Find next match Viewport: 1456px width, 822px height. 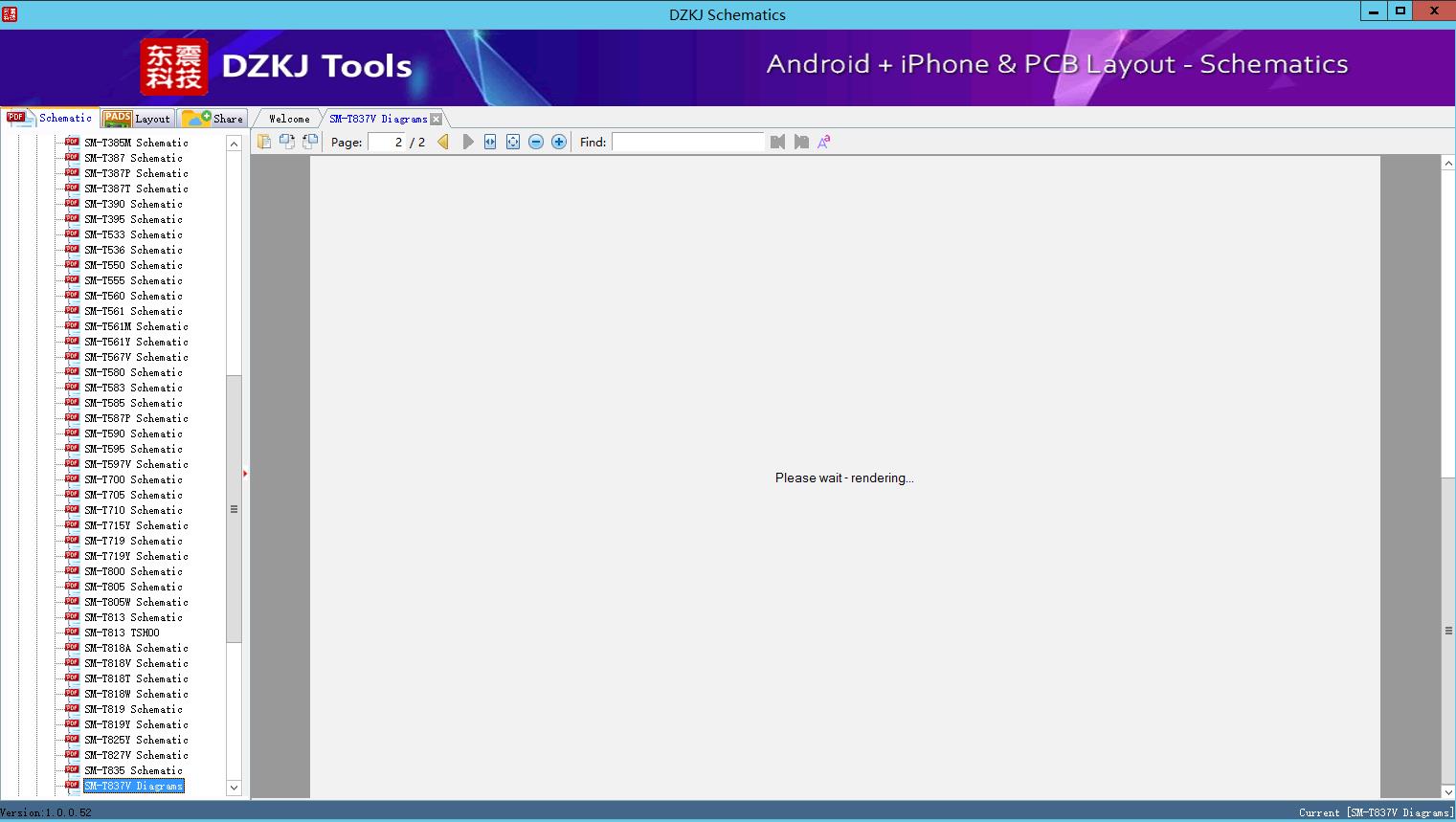point(801,142)
